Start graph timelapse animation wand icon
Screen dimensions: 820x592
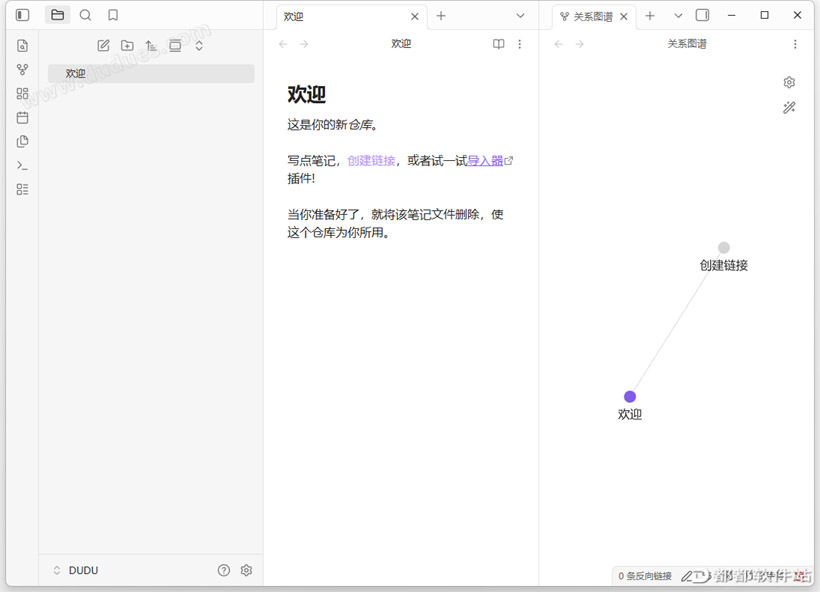click(x=789, y=107)
